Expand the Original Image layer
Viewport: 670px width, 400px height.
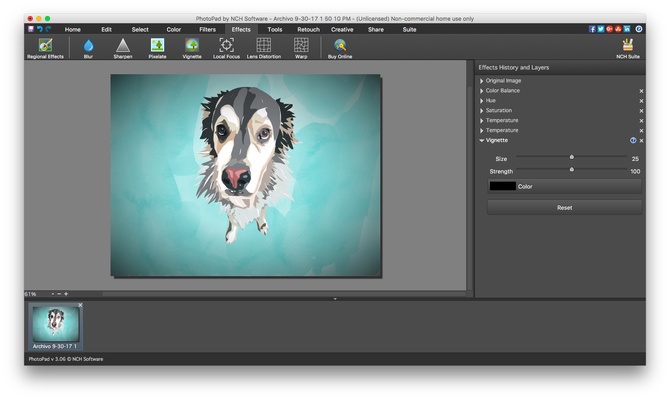[x=482, y=81]
